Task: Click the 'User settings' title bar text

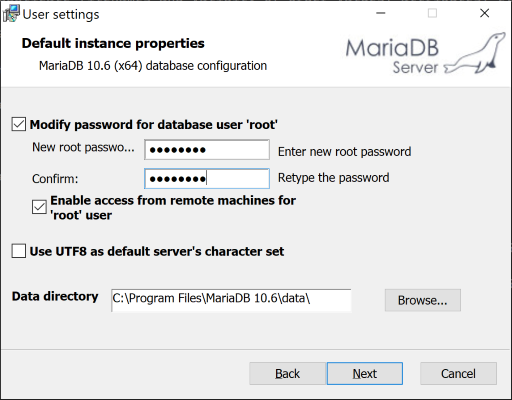Action: click(x=61, y=15)
